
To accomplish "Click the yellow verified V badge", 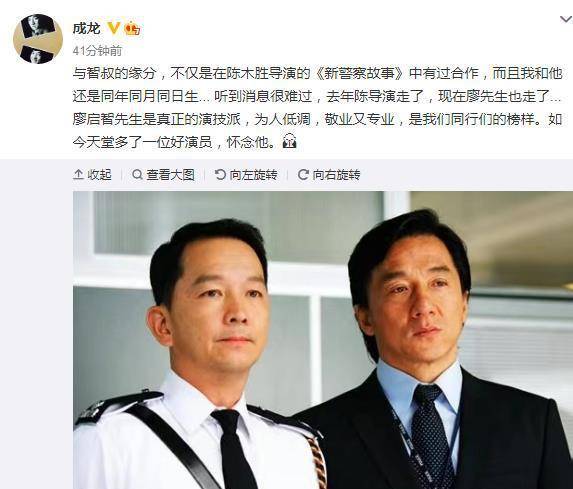I will point(114,28).
